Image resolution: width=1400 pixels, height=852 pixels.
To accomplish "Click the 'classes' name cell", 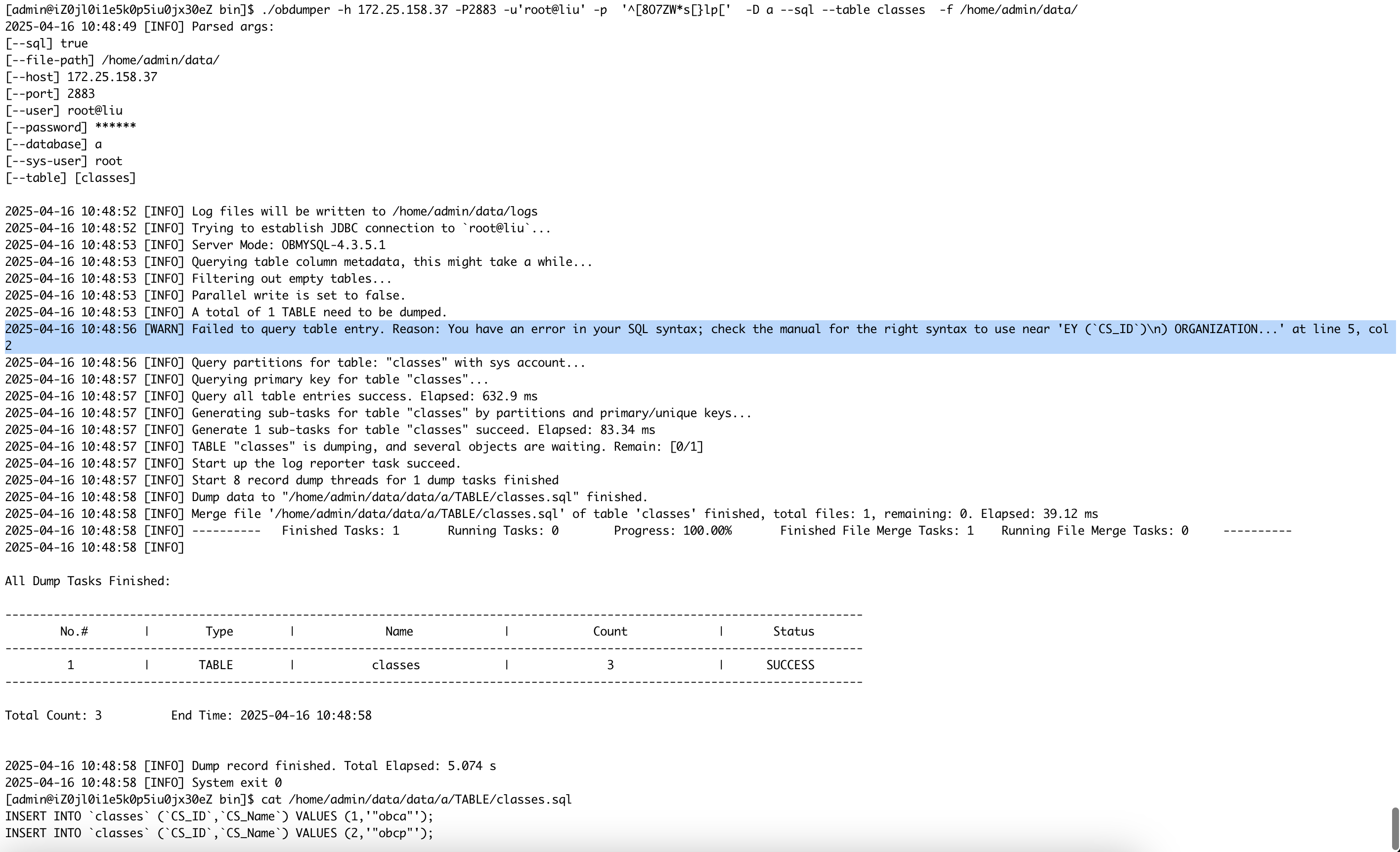I will pos(396,665).
